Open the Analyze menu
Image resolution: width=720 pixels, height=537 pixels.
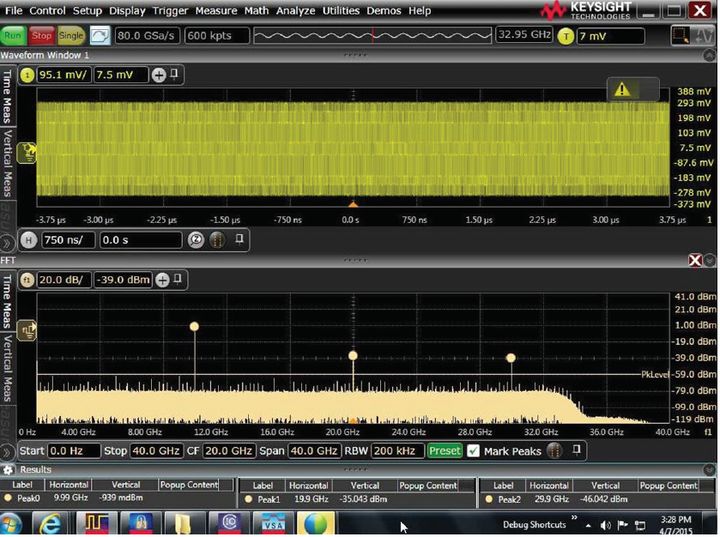click(295, 11)
